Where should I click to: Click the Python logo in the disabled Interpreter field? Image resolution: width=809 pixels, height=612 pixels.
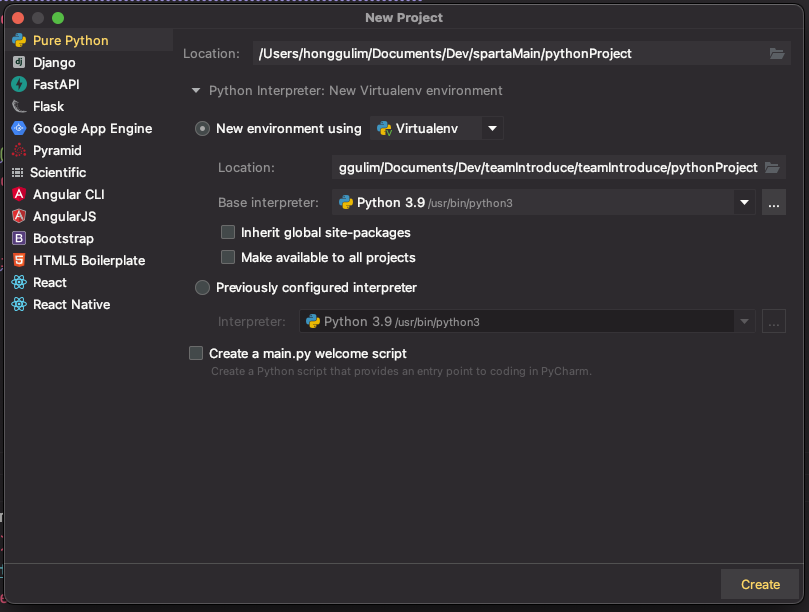313,321
